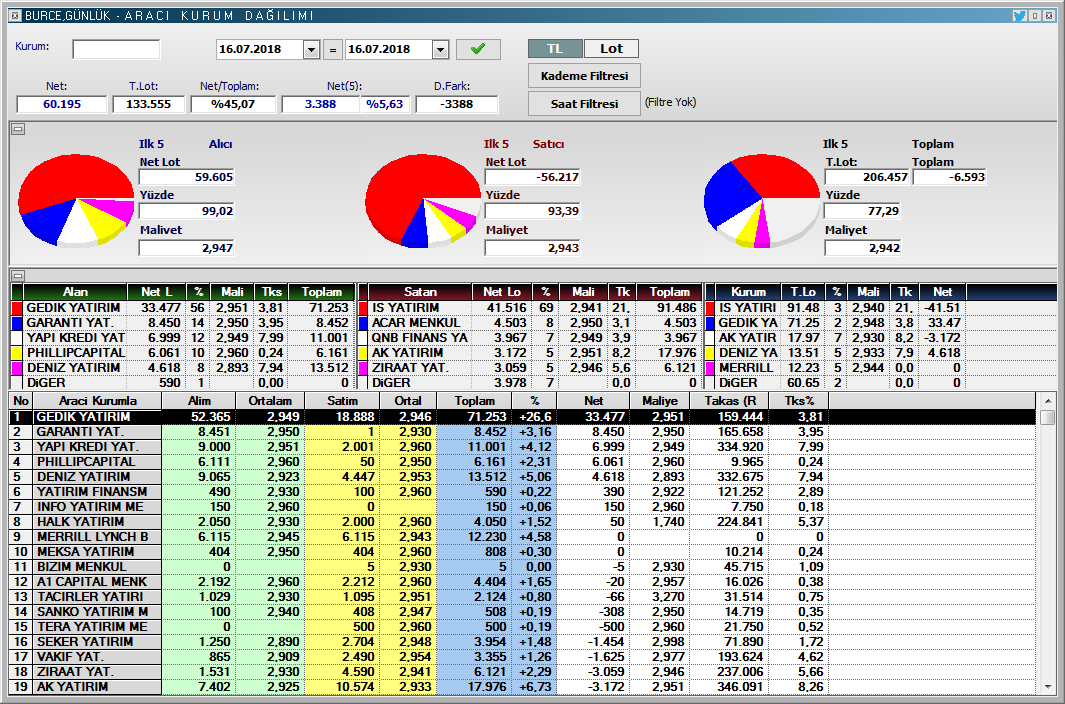Open Kademe Filtresi
The height and width of the screenshot is (704, 1065).
point(584,75)
